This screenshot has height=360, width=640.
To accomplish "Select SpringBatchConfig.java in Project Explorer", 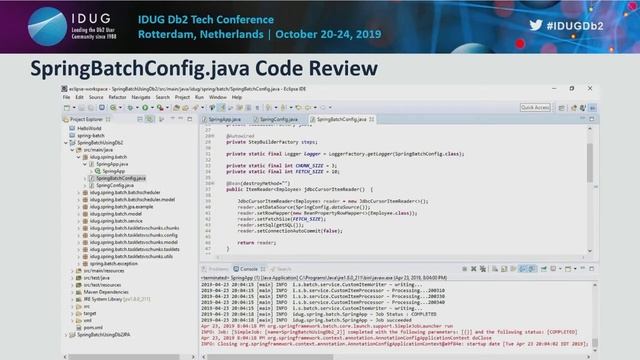I will (121, 178).
